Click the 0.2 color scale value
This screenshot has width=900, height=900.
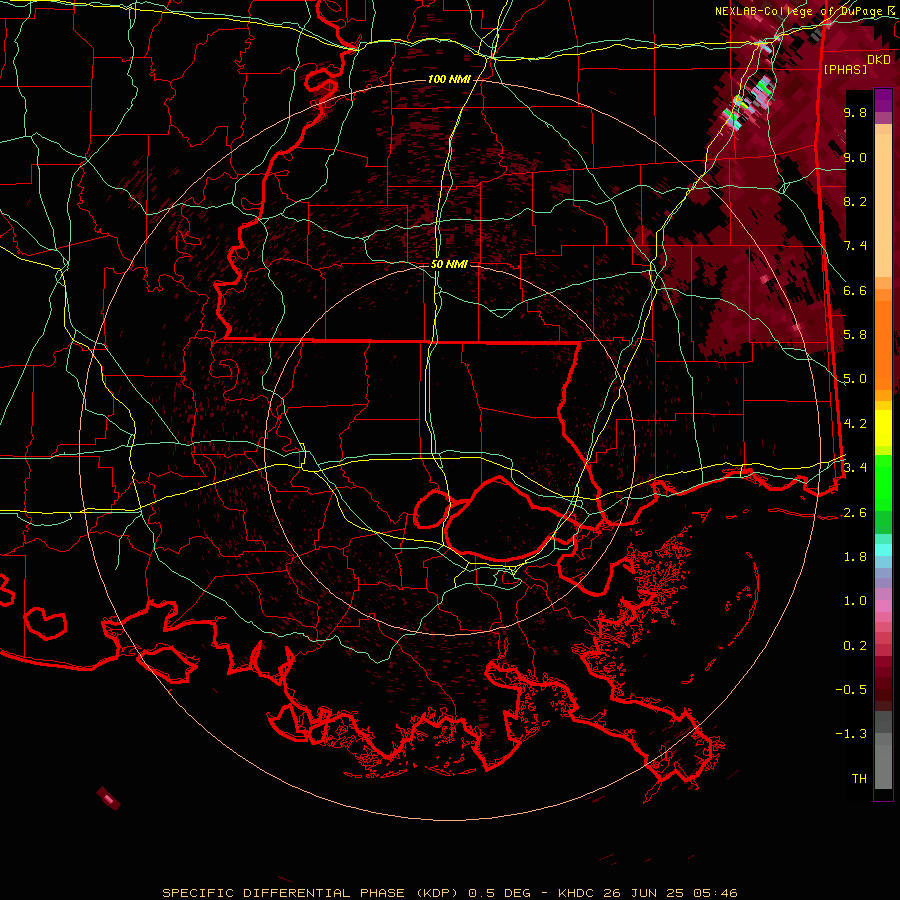[x=855, y=646]
